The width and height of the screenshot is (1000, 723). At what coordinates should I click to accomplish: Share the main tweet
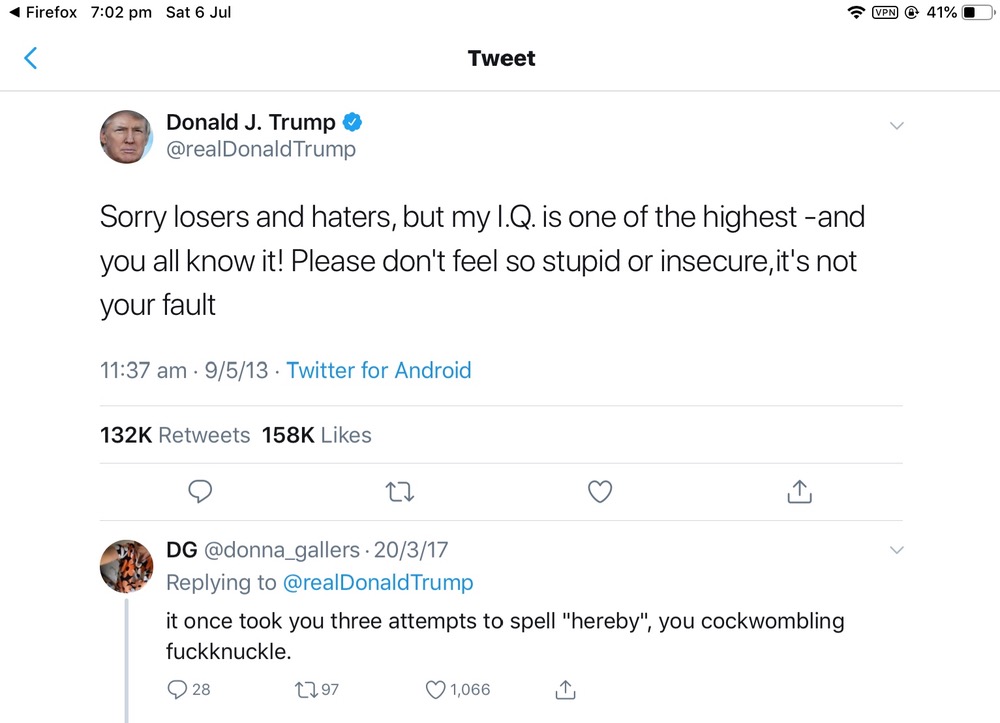pyautogui.click(x=799, y=491)
